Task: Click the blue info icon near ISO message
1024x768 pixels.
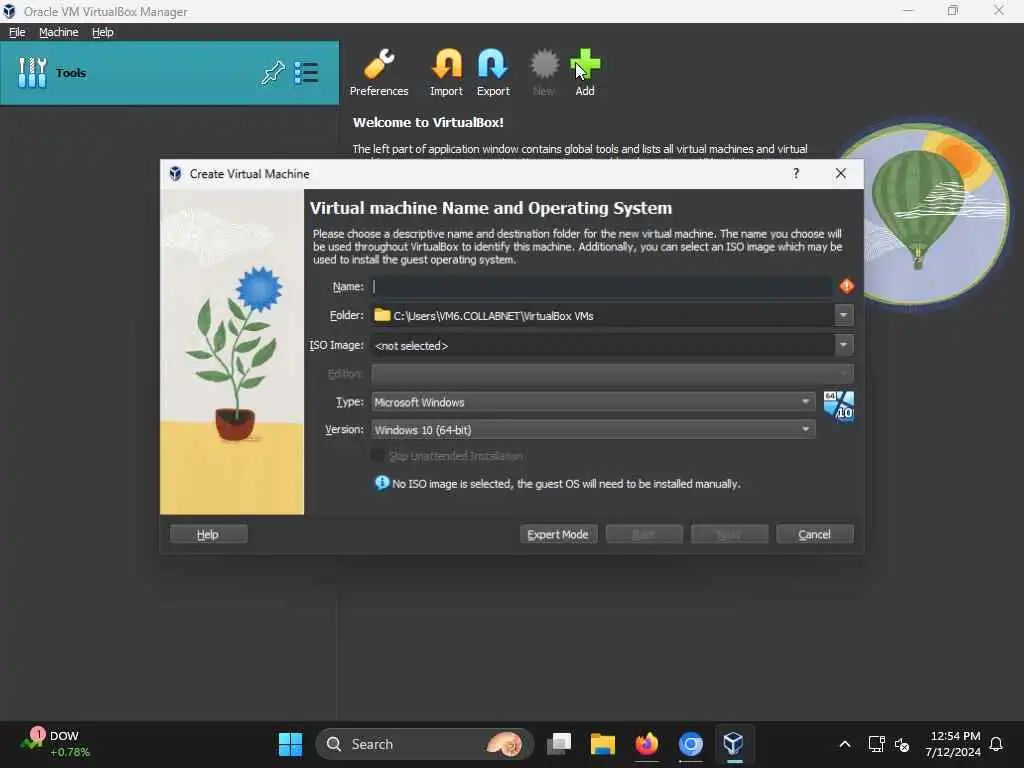Action: coord(381,483)
